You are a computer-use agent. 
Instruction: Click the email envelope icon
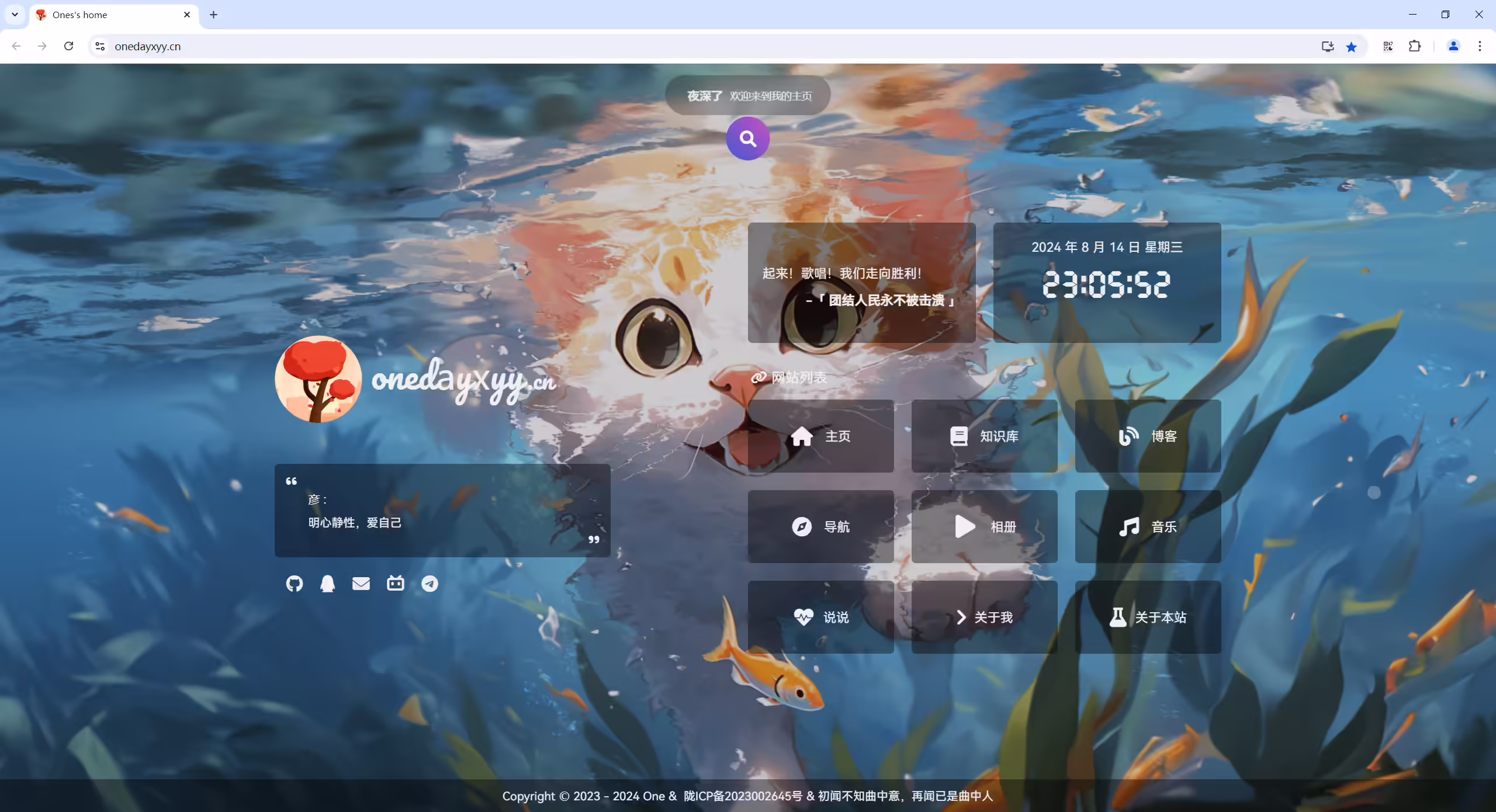(x=361, y=584)
